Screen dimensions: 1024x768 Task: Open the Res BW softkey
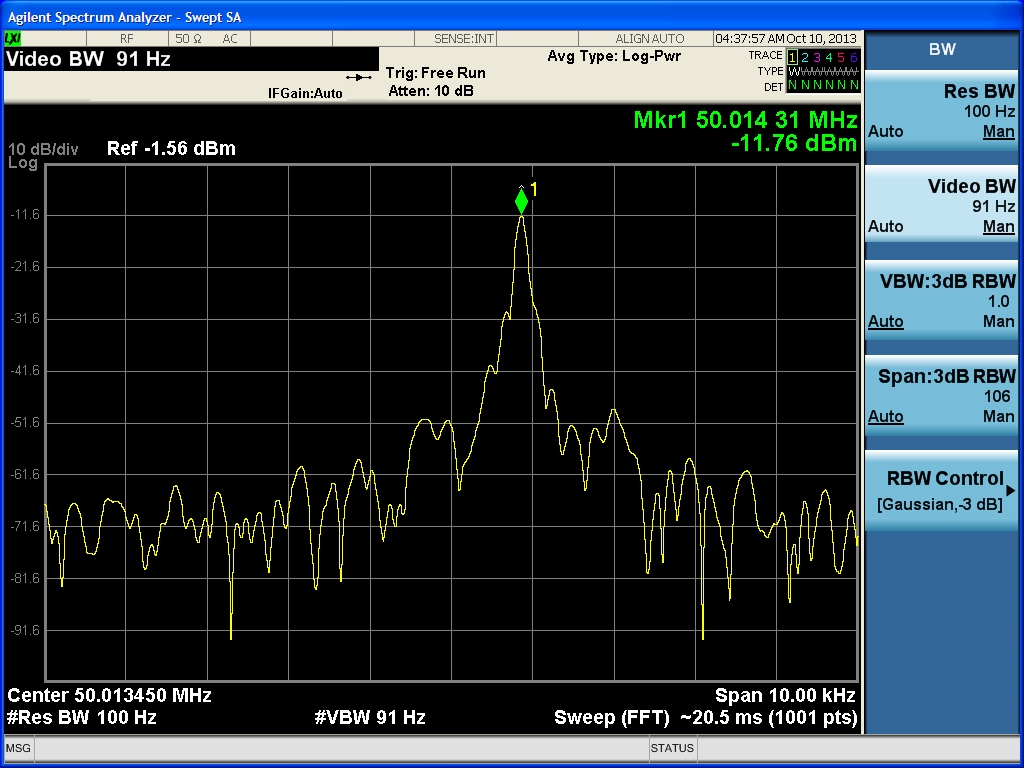942,110
